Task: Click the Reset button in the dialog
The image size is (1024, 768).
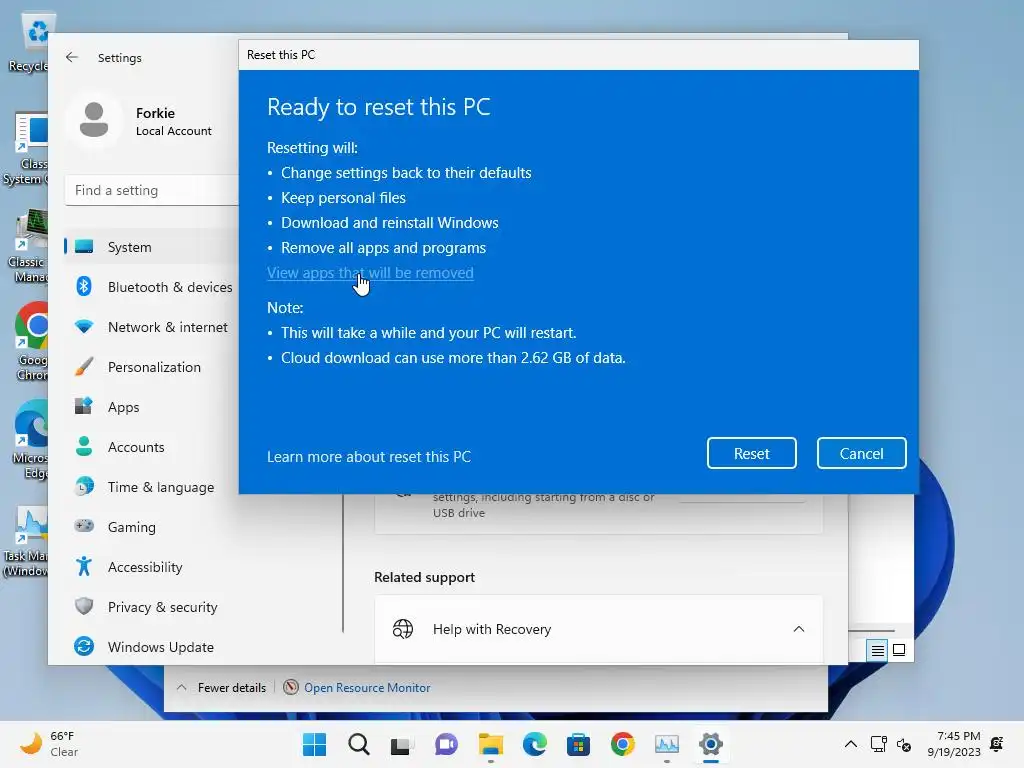Action: coord(751,453)
